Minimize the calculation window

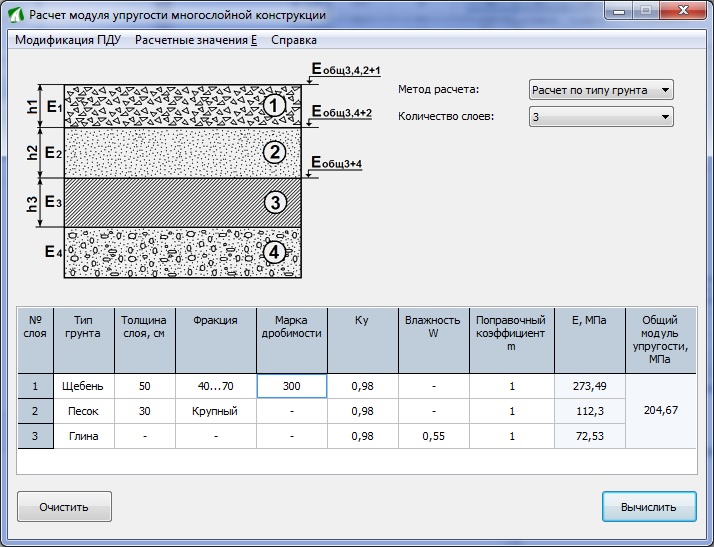click(618, 11)
